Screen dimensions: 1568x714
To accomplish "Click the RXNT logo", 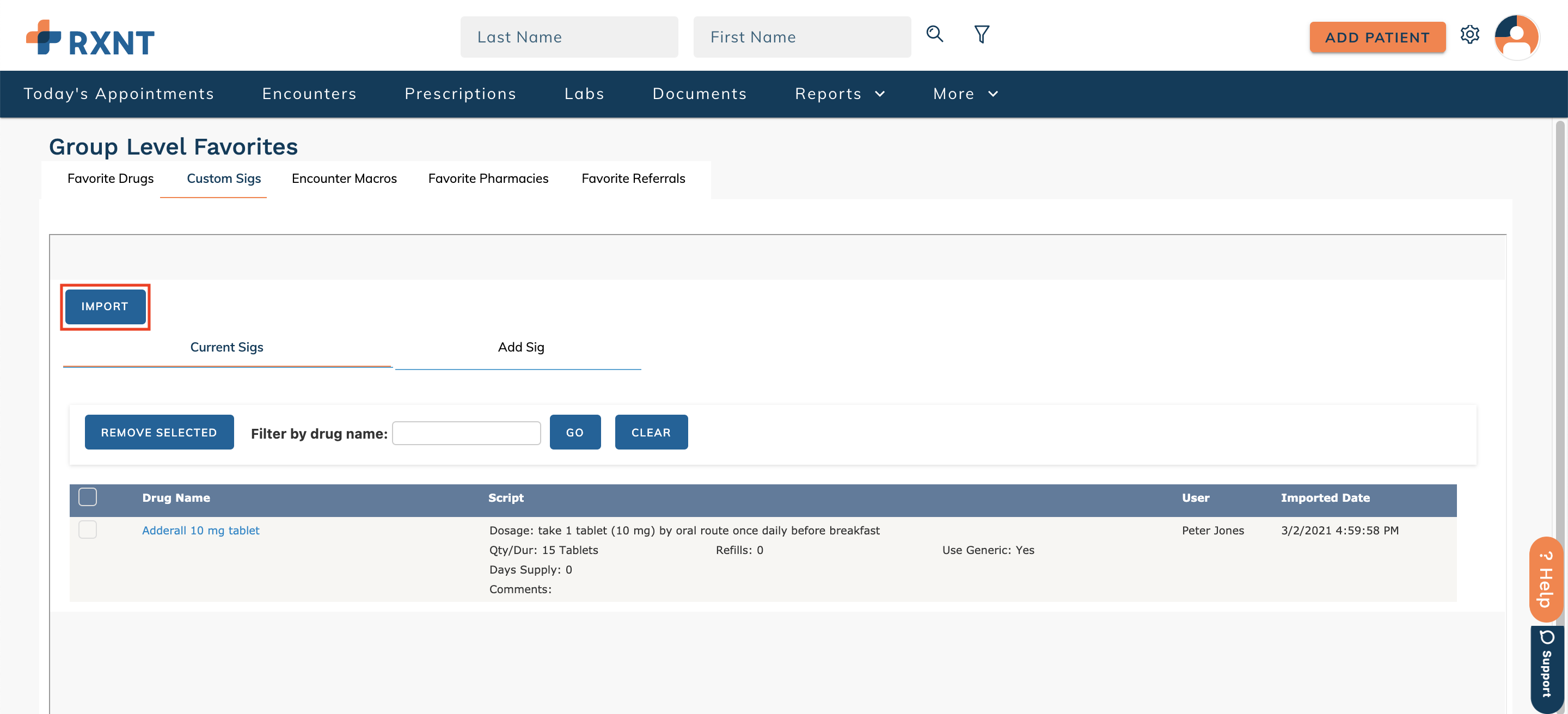I will point(90,38).
